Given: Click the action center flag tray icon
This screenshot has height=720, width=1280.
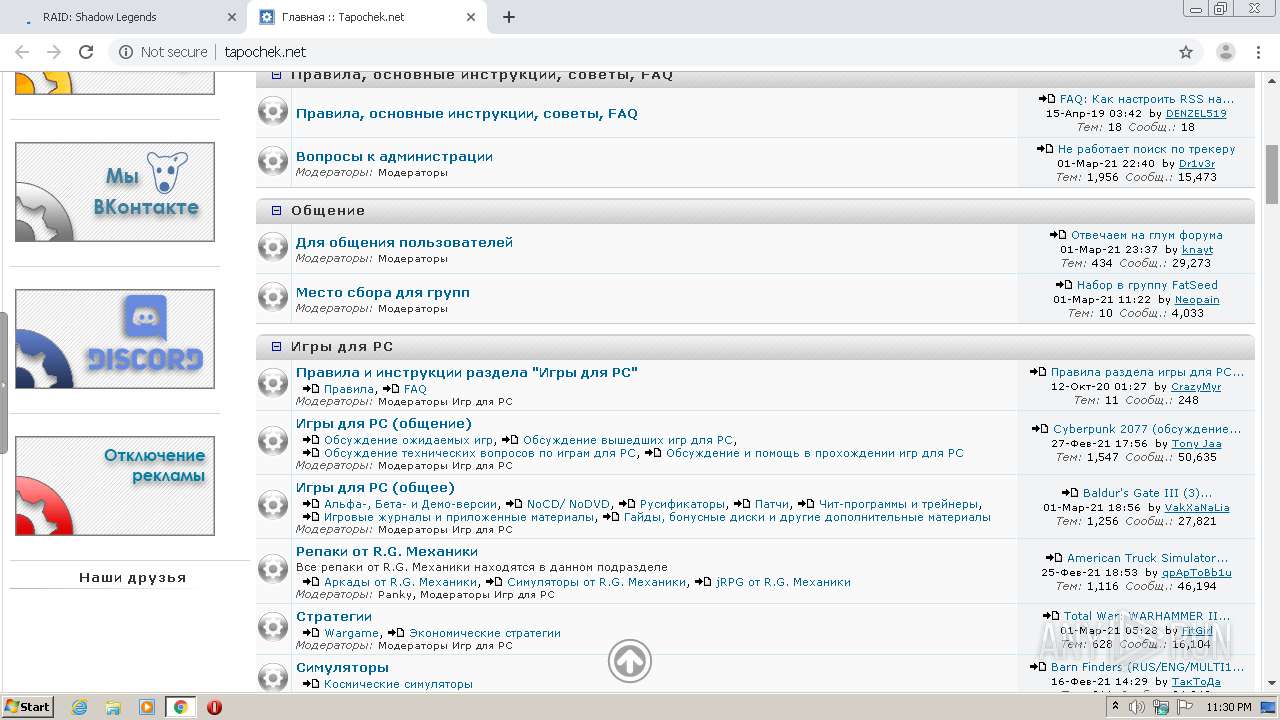Looking at the screenshot, I should 1184,707.
